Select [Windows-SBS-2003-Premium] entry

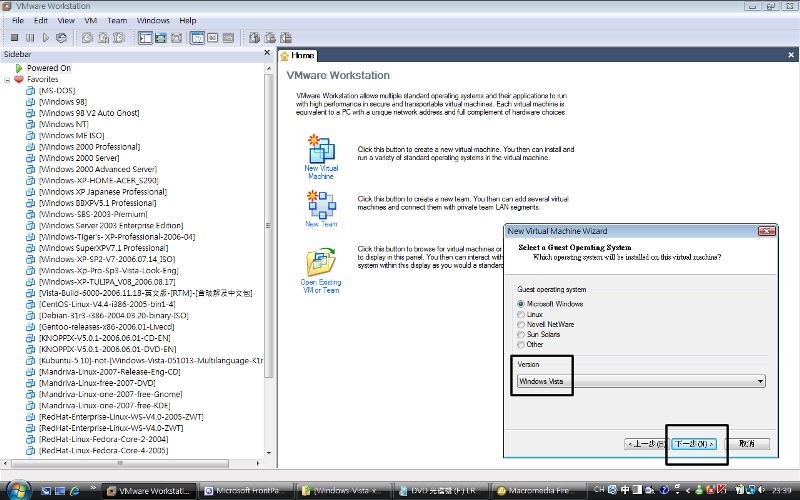(x=93, y=214)
